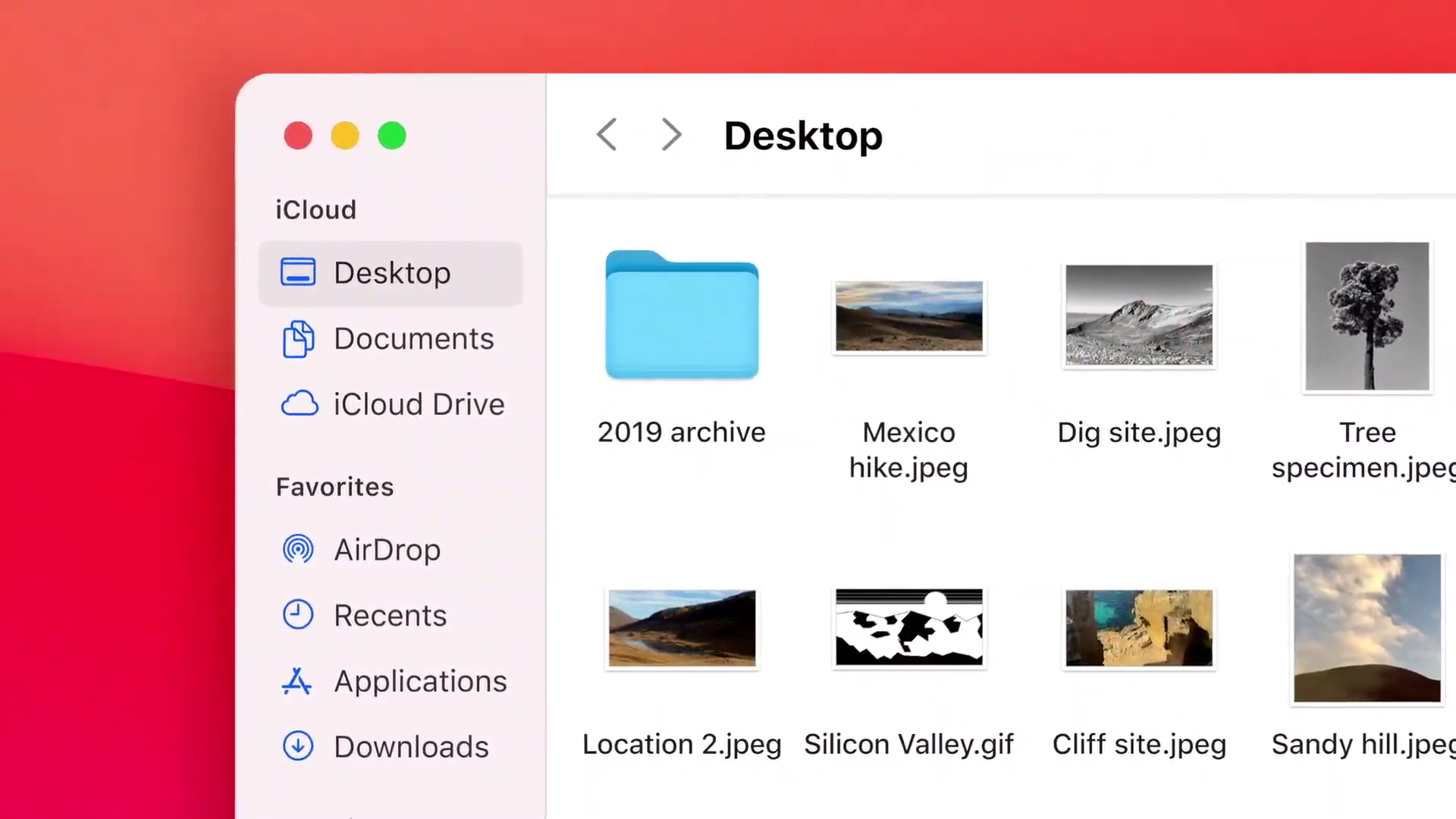The width and height of the screenshot is (1456, 819).
Task: Open iCloud Drive from the sidebar
Action: pos(419,403)
